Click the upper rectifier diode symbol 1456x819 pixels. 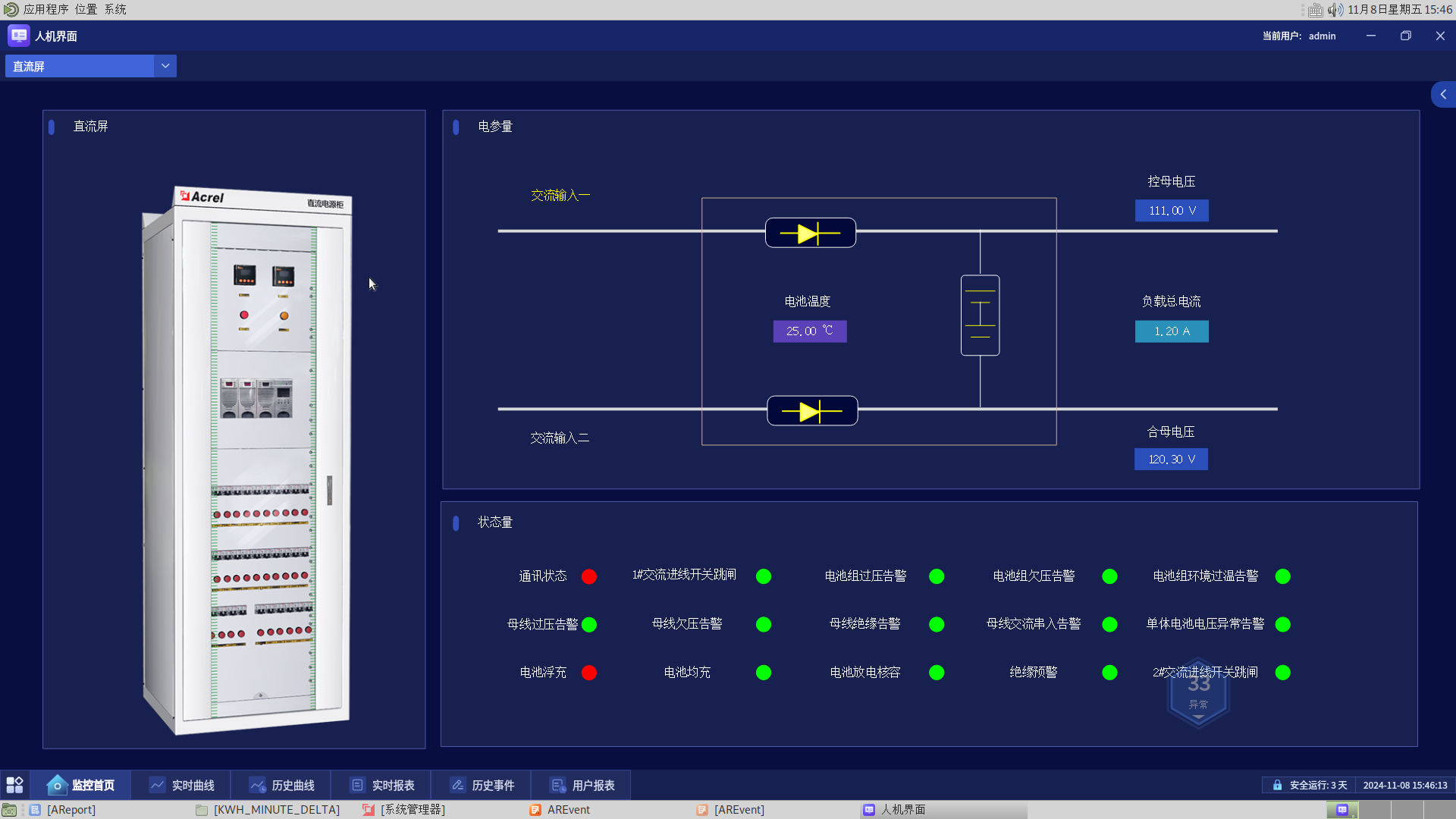810,233
